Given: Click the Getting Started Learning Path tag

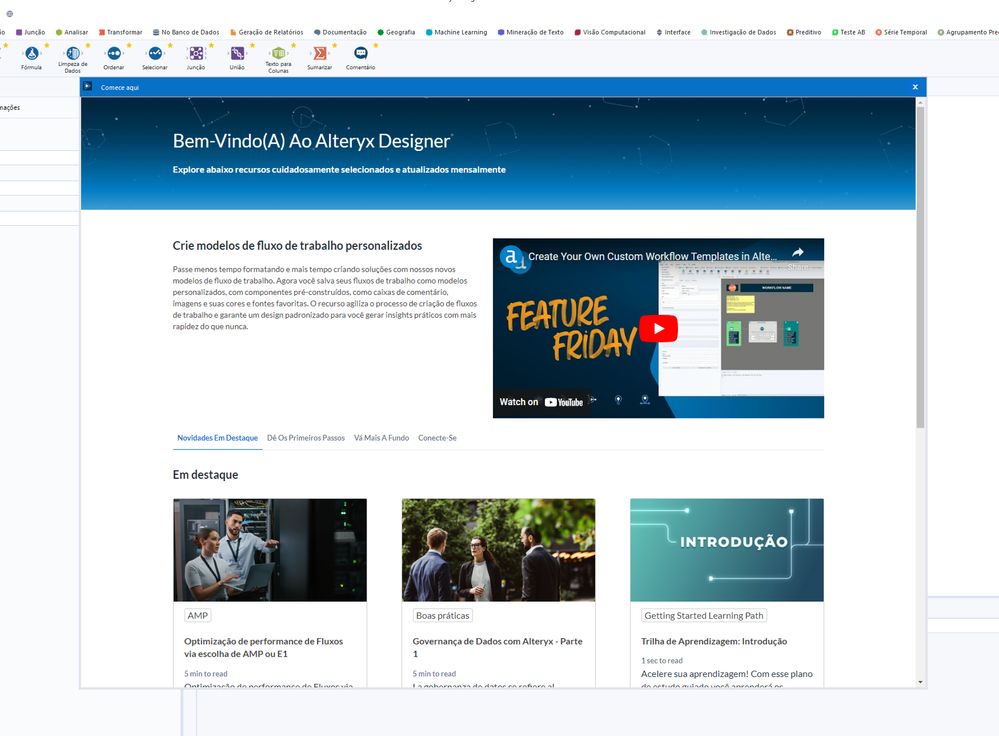Looking at the screenshot, I should pos(703,616).
